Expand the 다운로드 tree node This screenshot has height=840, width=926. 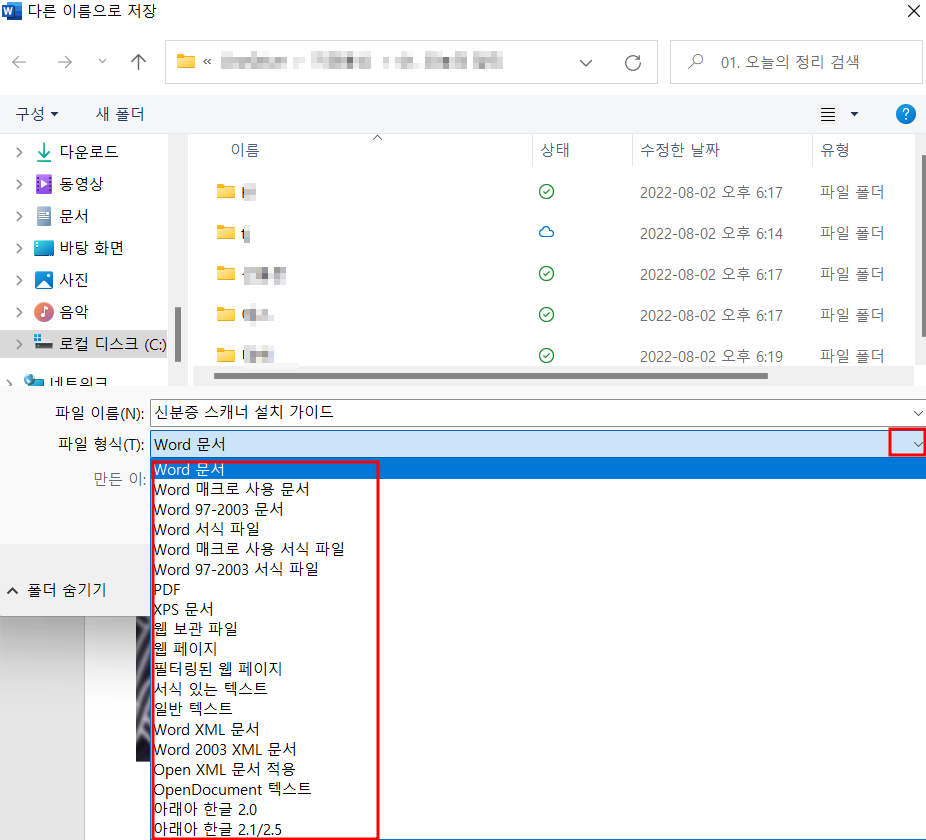(x=19, y=152)
